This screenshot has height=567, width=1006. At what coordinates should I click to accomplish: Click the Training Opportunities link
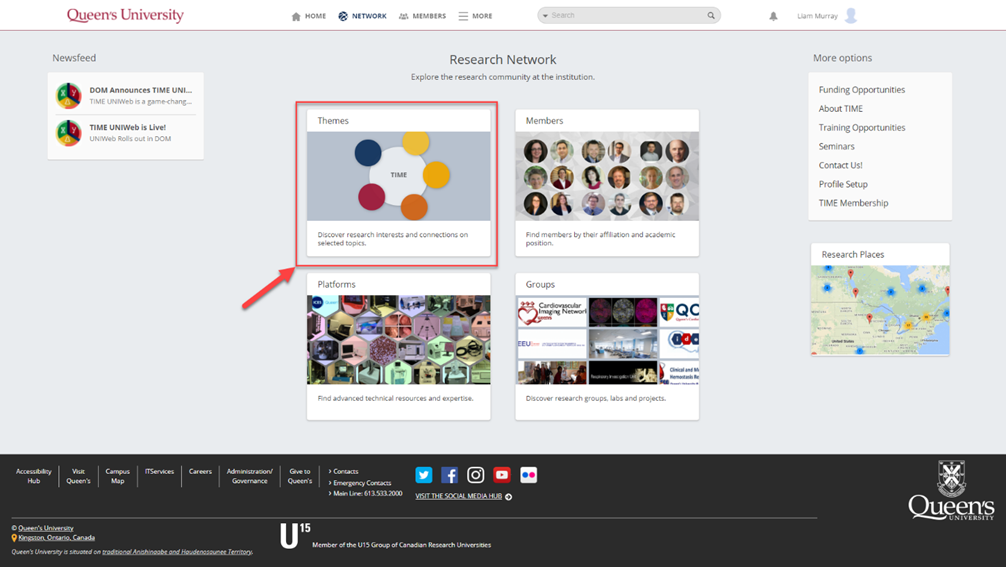tap(861, 128)
